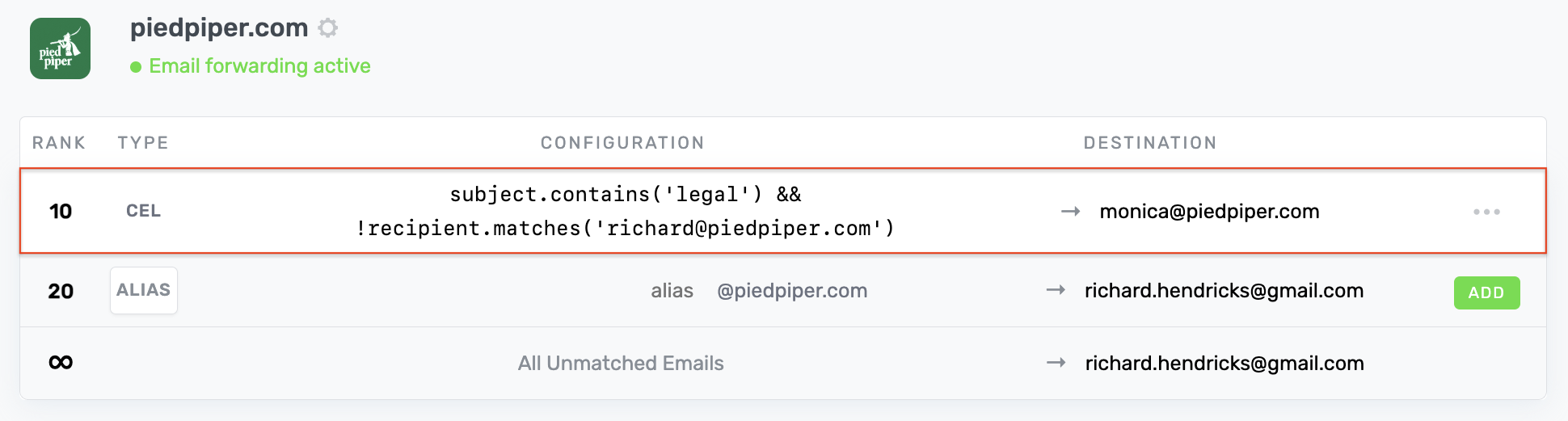
Task: Click the All Unmatched Emails label
Action: pyautogui.click(x=621, y=364)
